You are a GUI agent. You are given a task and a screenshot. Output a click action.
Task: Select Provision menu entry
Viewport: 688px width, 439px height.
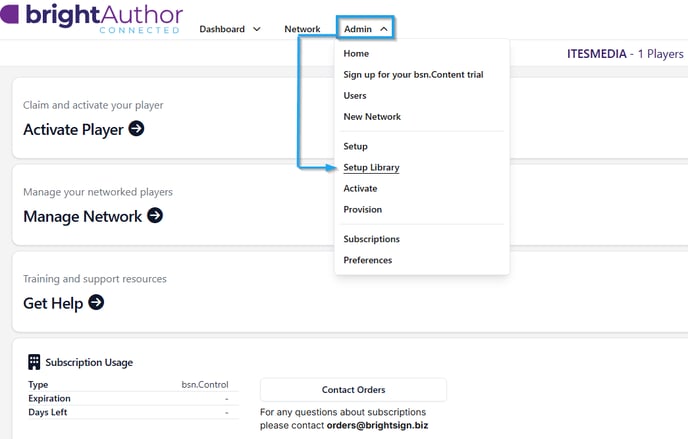tap(362, 210)
